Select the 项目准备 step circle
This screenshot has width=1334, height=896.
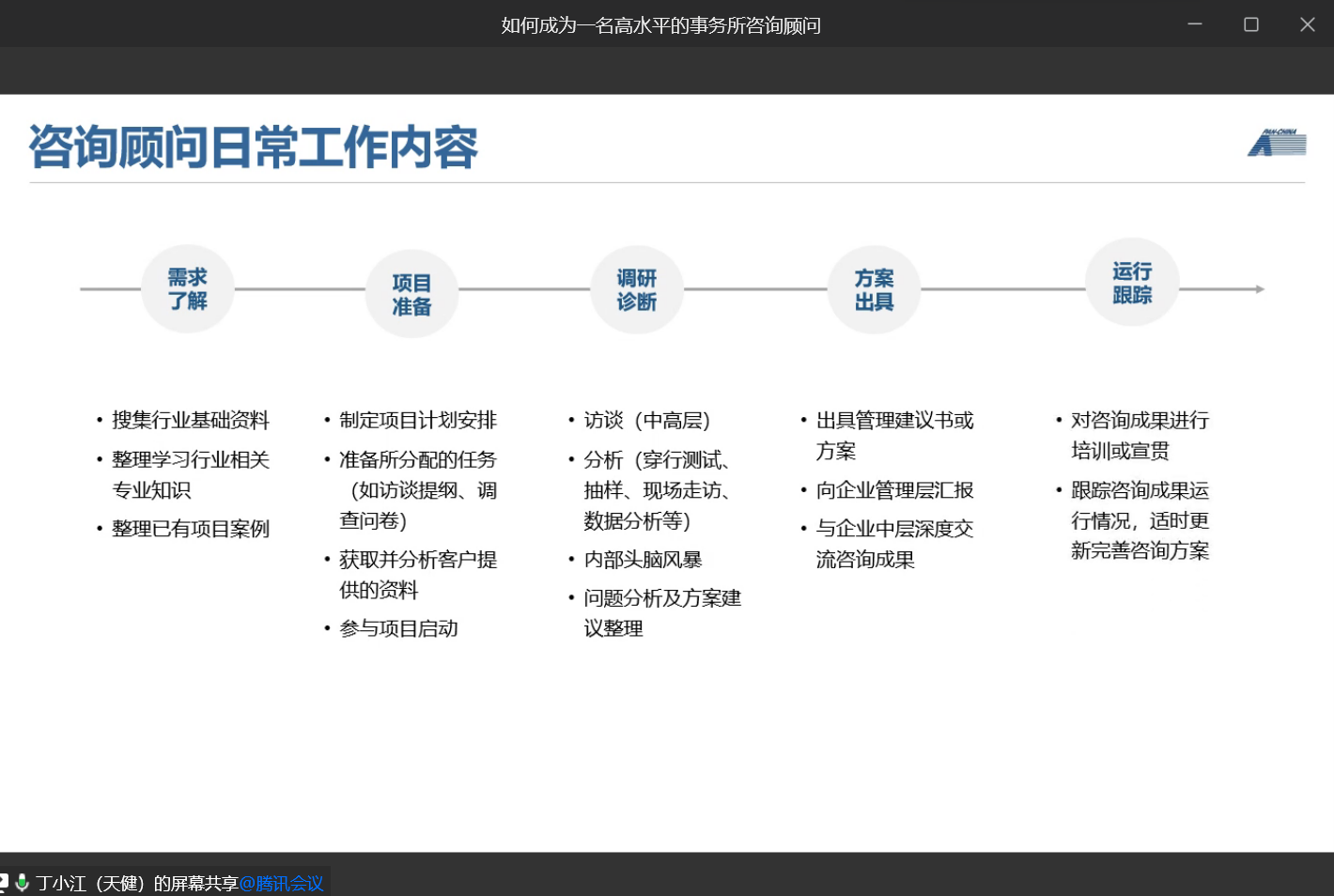(x=411, y=295)
